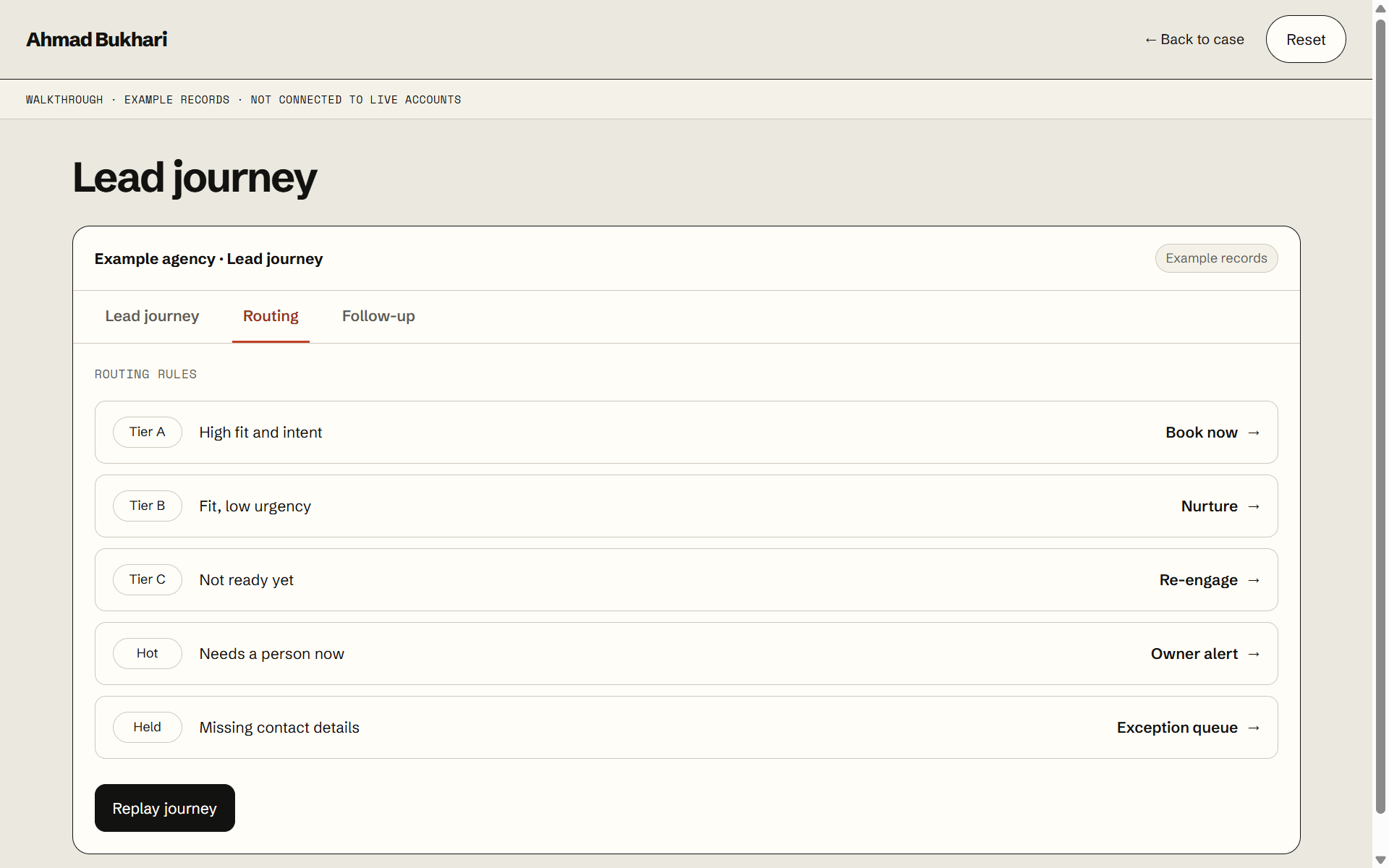The image size is (1389, 868).
Task: Click the Example agency · Lead journey heading
Action: tap(208, 259)
